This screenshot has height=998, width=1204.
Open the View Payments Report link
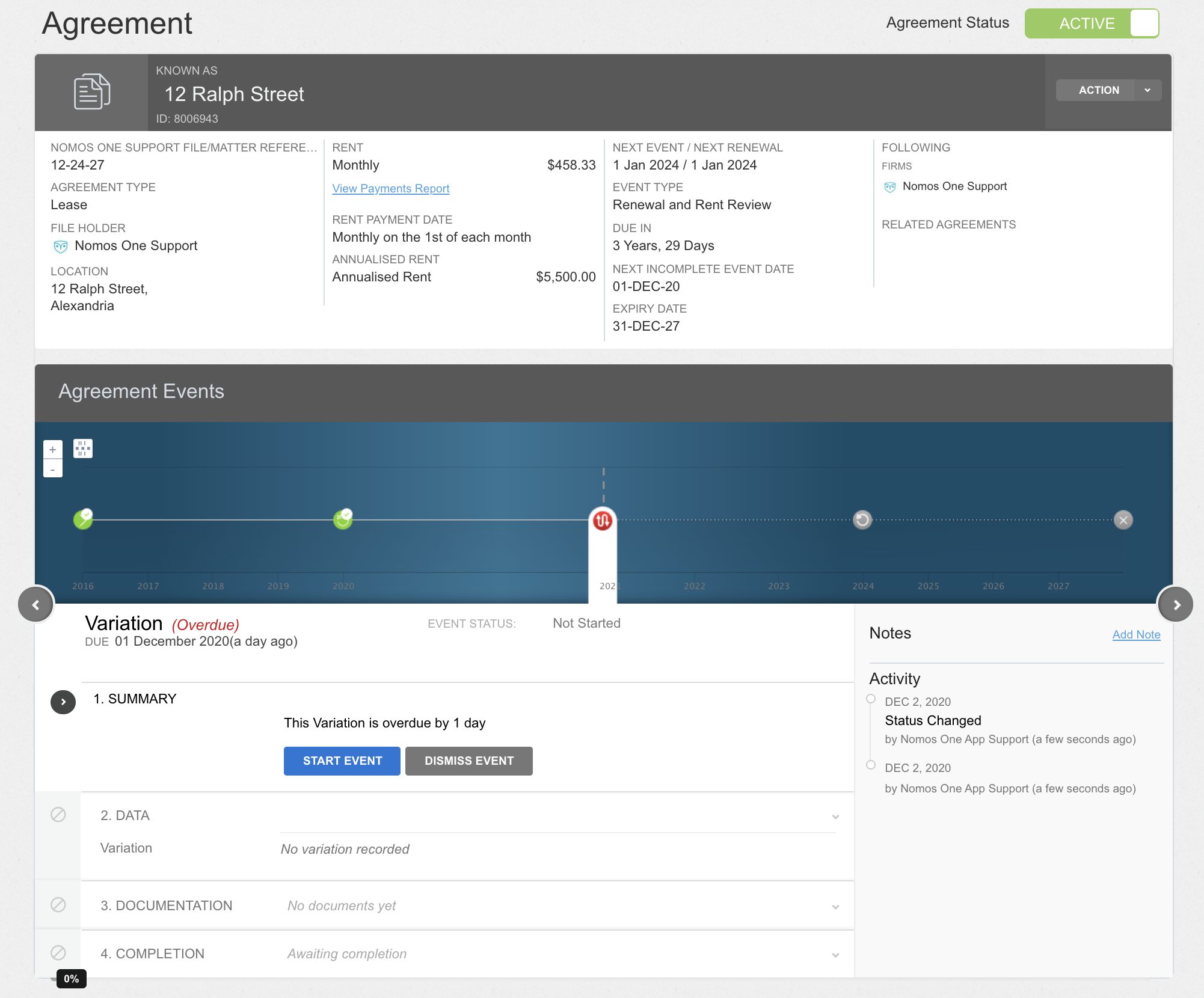pos(390,188)
